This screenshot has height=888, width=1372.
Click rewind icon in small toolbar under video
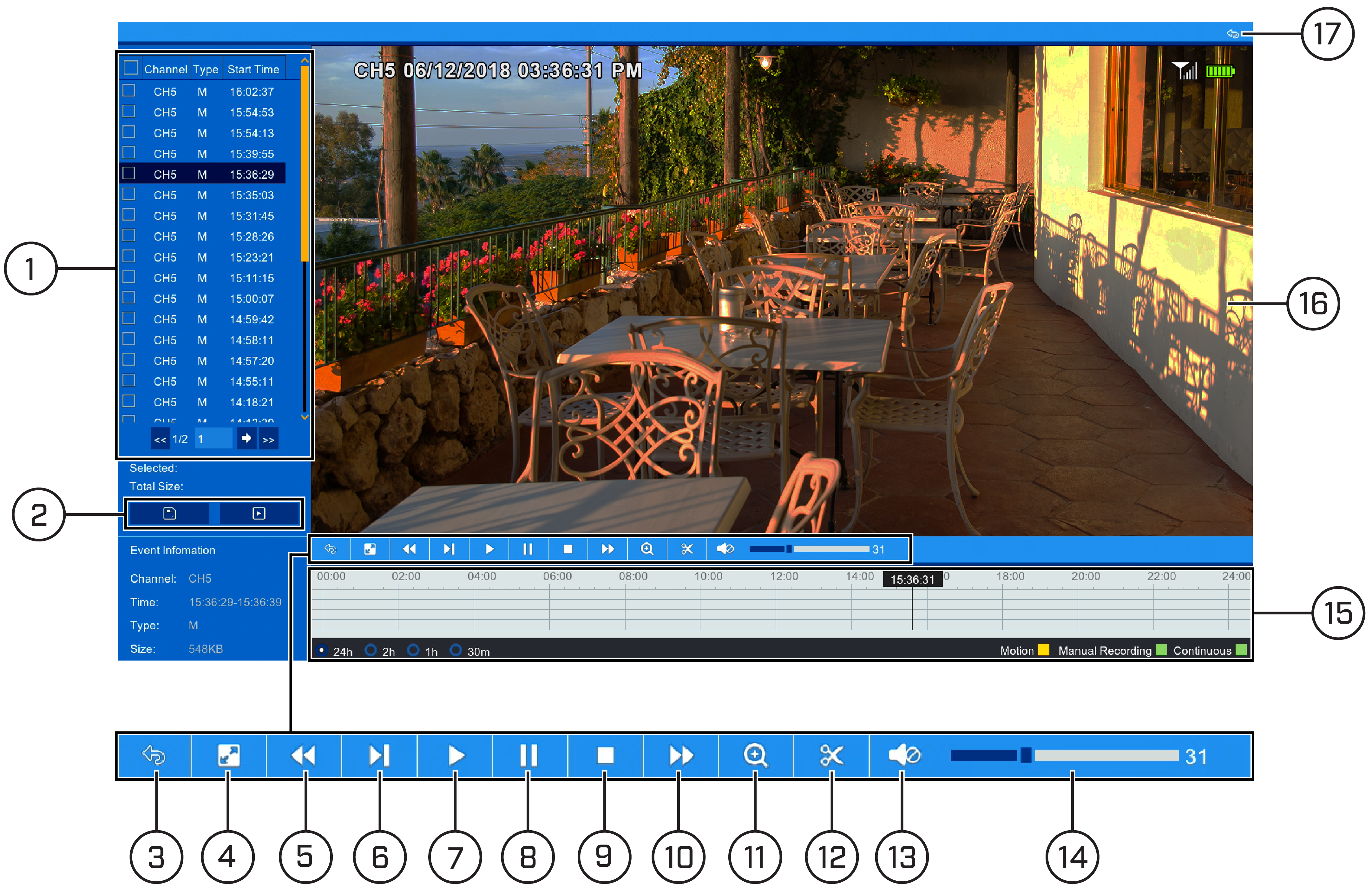click(409, 549)
